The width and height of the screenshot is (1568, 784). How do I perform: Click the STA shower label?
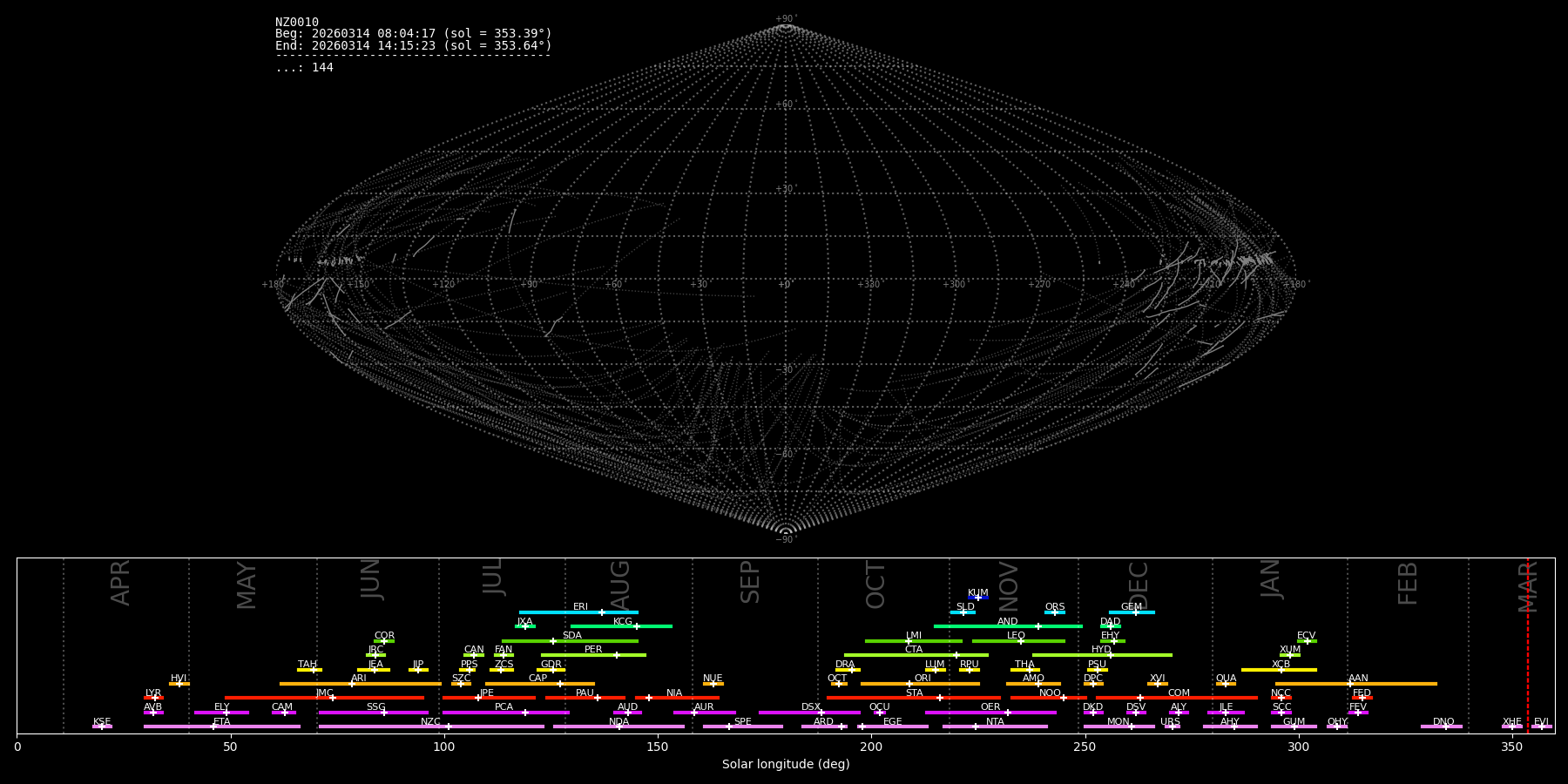(x=914, y=693)
